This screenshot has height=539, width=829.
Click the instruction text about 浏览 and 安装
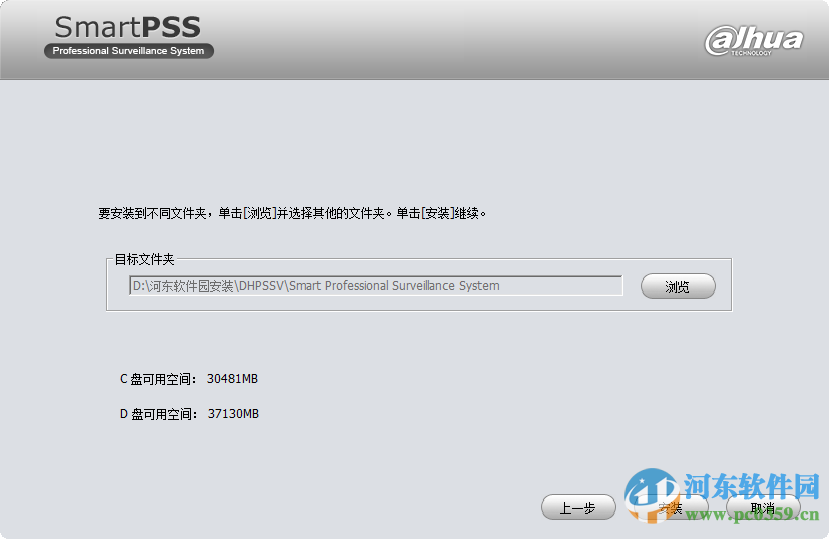point(292,213)
